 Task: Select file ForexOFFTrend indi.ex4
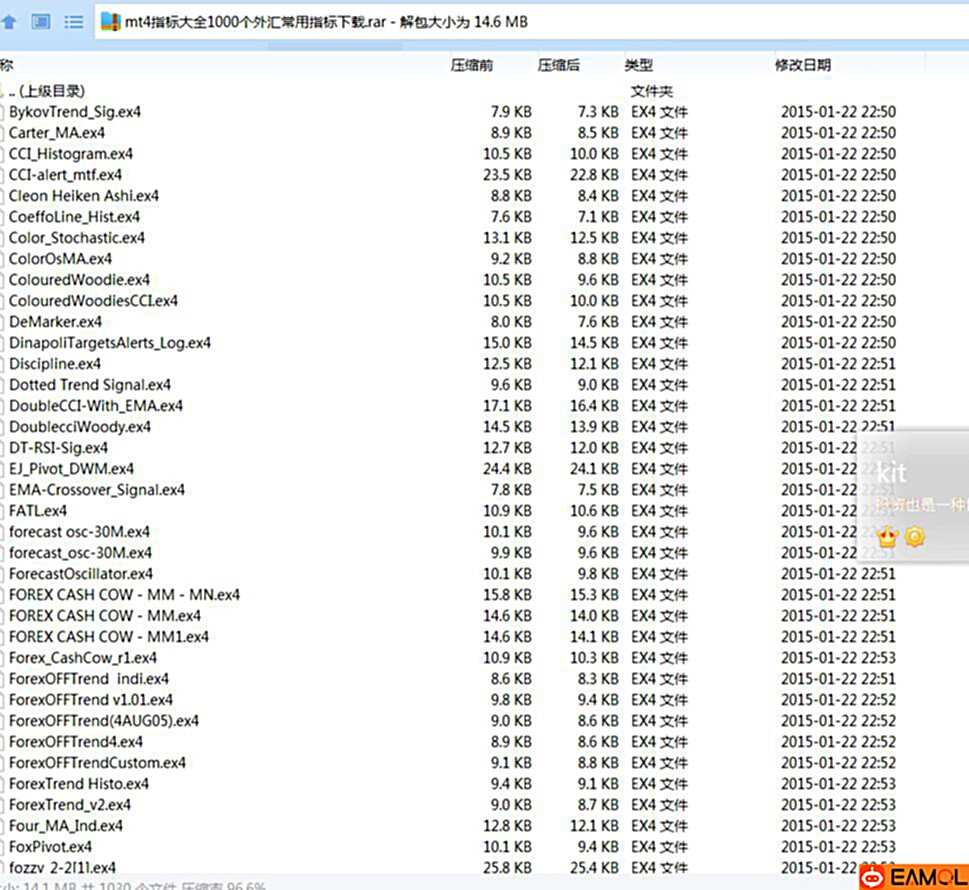(x=88, y=679)
